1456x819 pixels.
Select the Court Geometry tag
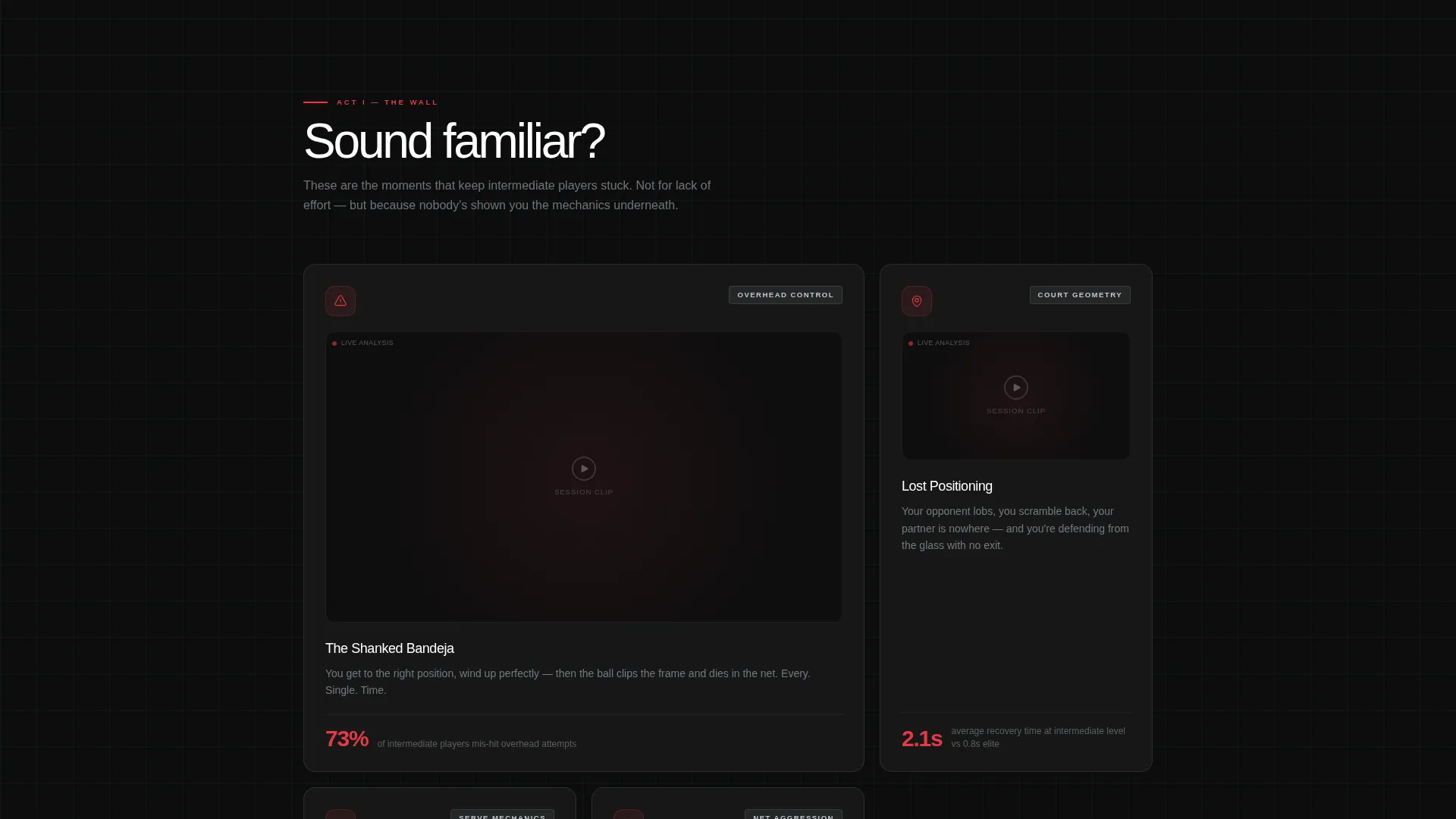(x=1080, y=295)
